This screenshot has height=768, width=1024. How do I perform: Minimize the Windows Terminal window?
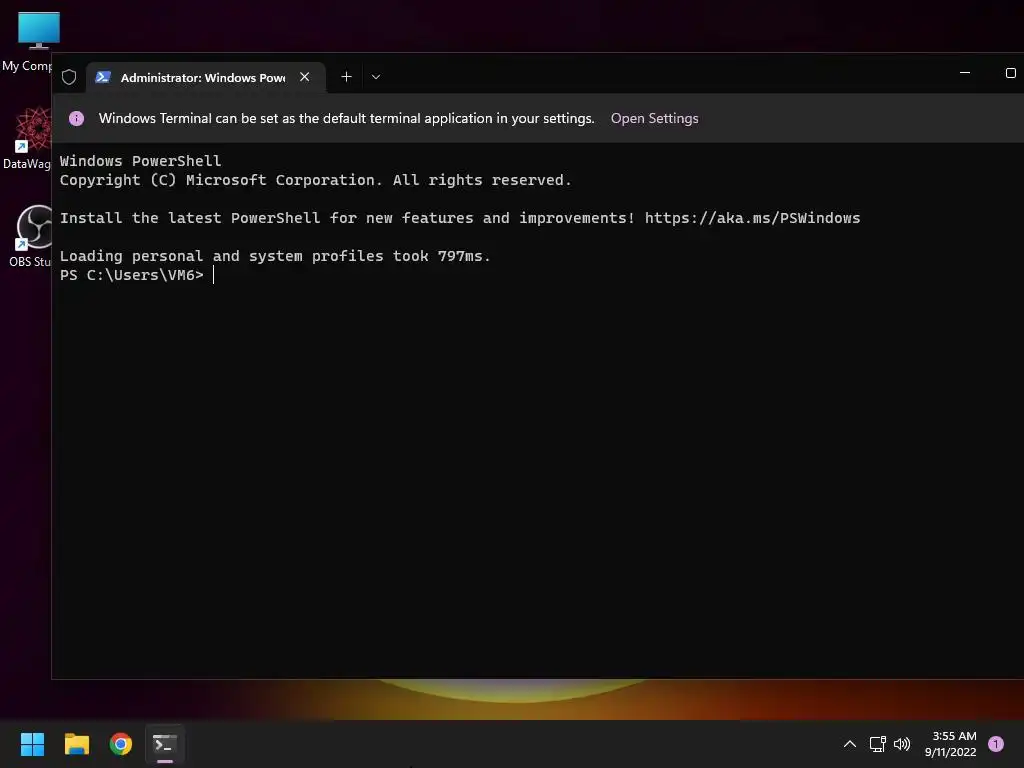point(965,73)
